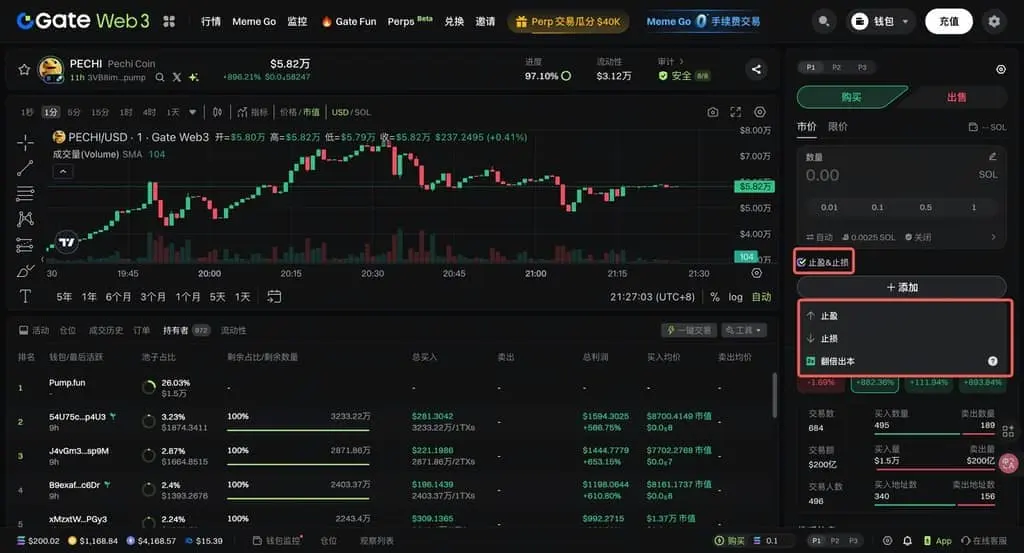Open trade panel settings icon beside P1 P2 P3
This screenshot has height=553, width=1024.
tap(1000, 69)
